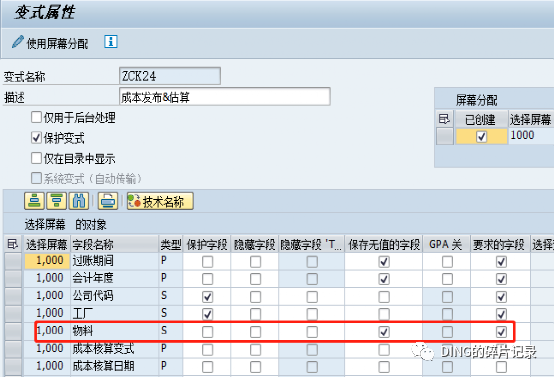This screenshot has height=377, width=554.
Task: Click the 物料 field name cell
Action: click(114, 331)
